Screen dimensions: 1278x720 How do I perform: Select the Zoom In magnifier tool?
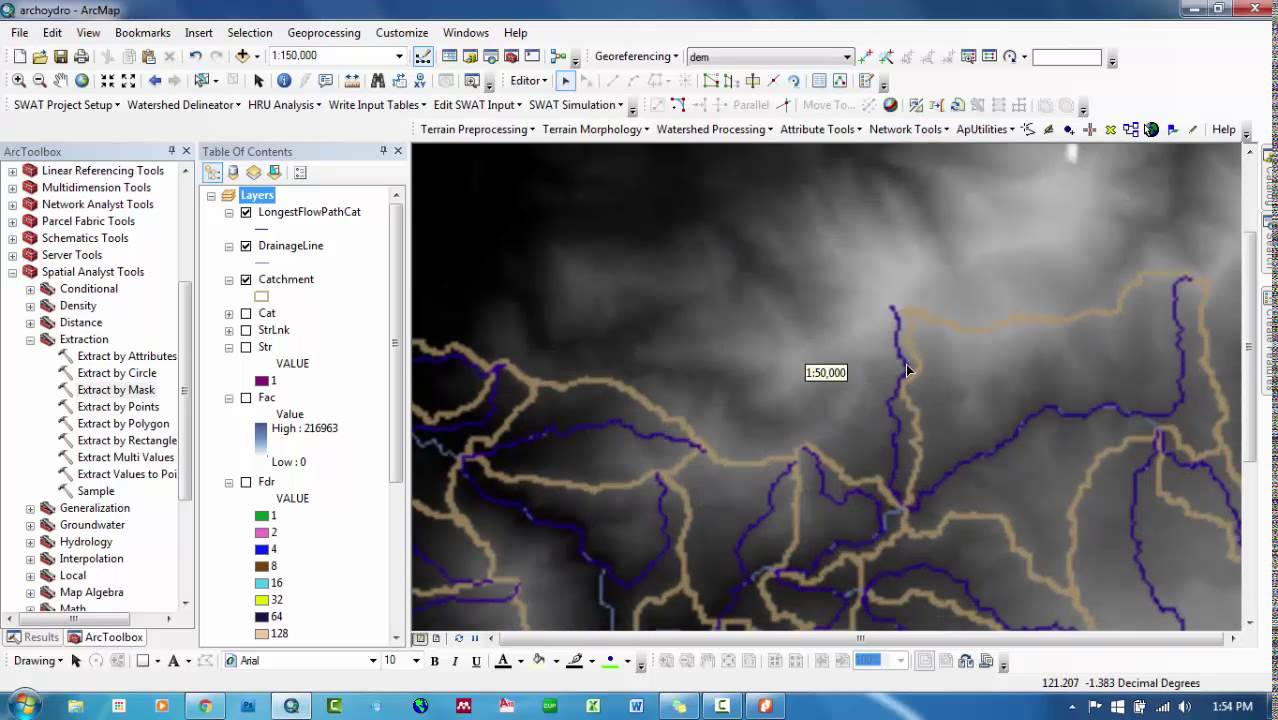[19, 81]
